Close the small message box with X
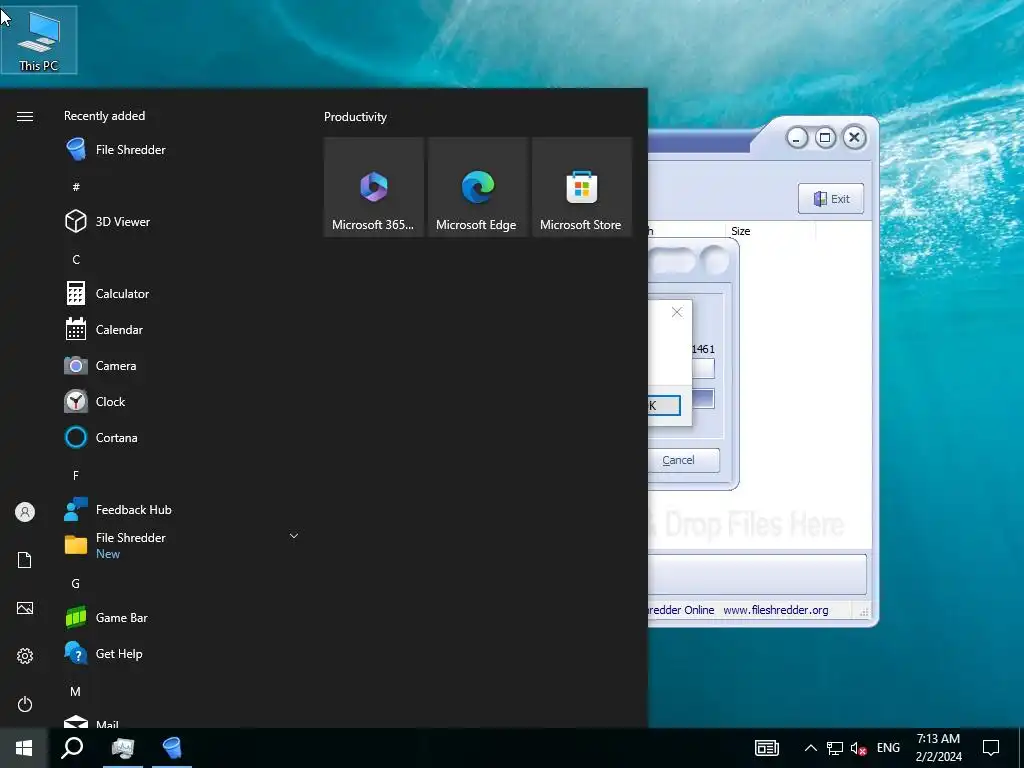 (x=677, y=312)
